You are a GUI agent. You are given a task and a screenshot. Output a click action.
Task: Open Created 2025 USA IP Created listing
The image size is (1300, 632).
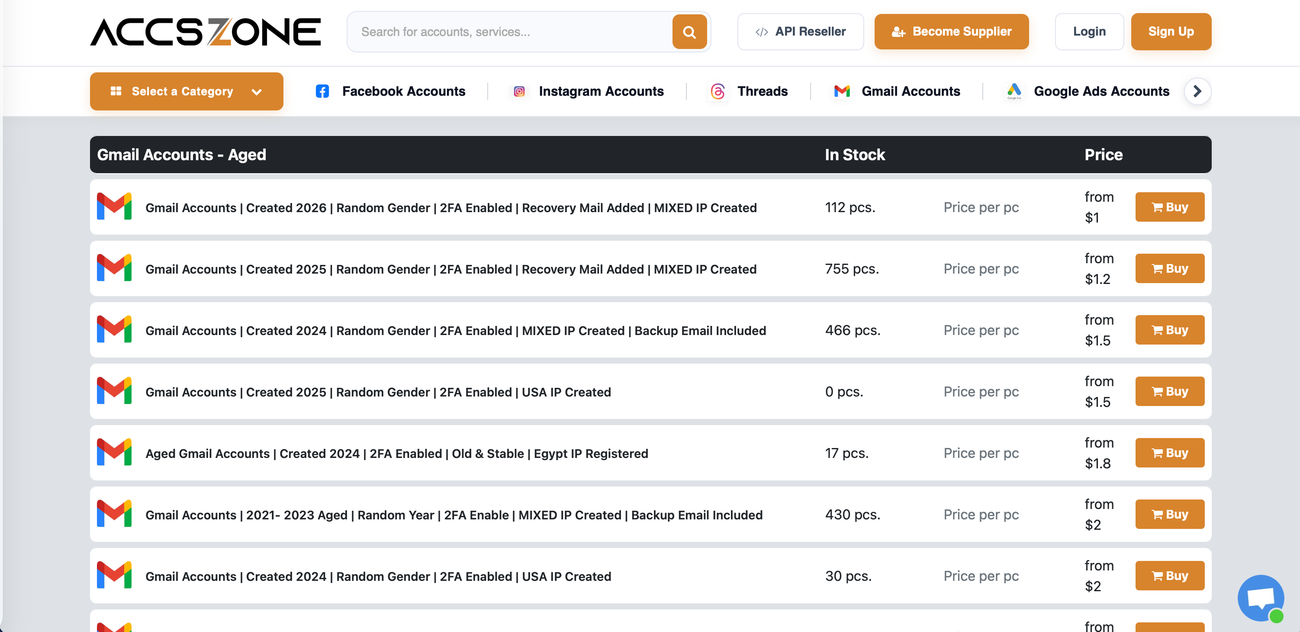pos(378,392)
